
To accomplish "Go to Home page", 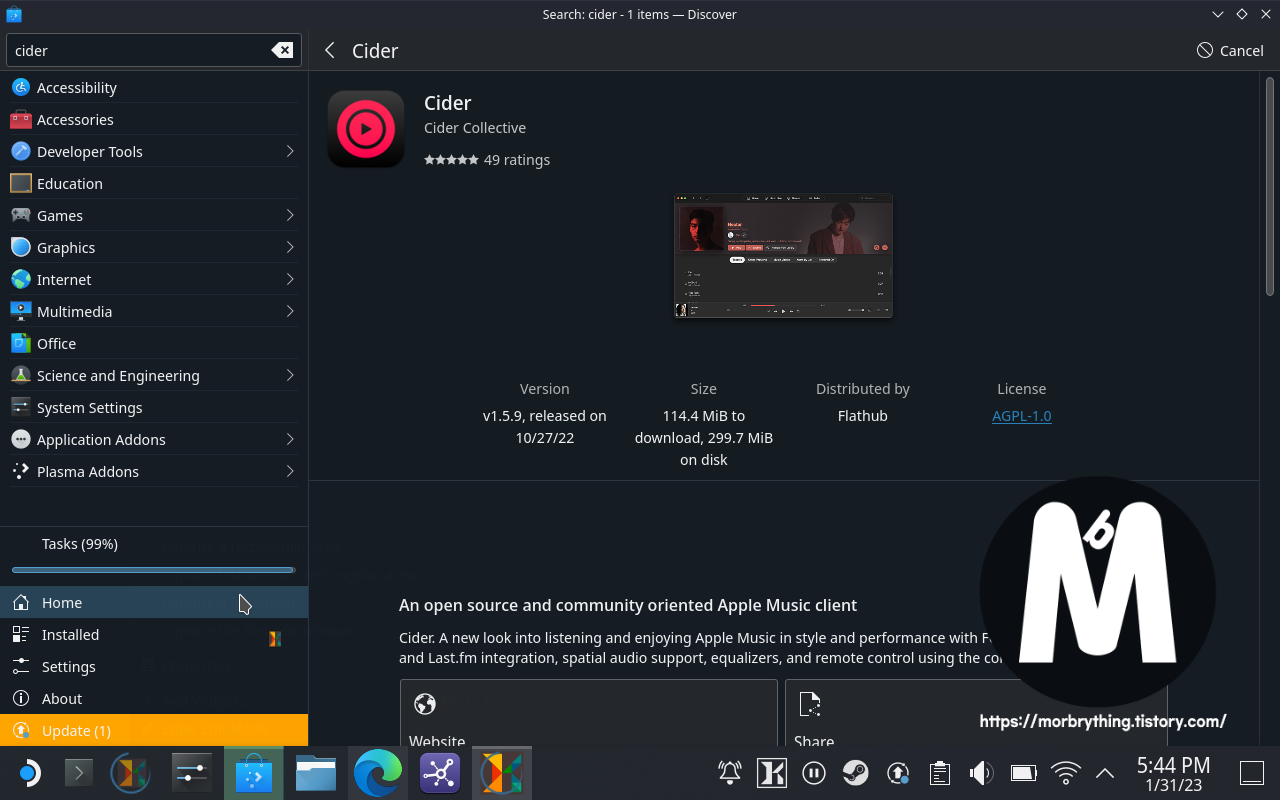I will point(154,603).
